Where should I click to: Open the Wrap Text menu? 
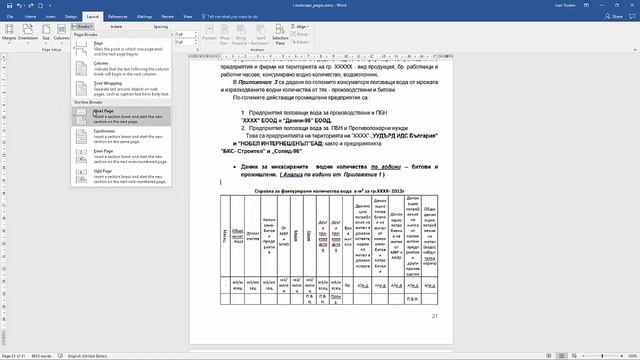click(224, 34)
